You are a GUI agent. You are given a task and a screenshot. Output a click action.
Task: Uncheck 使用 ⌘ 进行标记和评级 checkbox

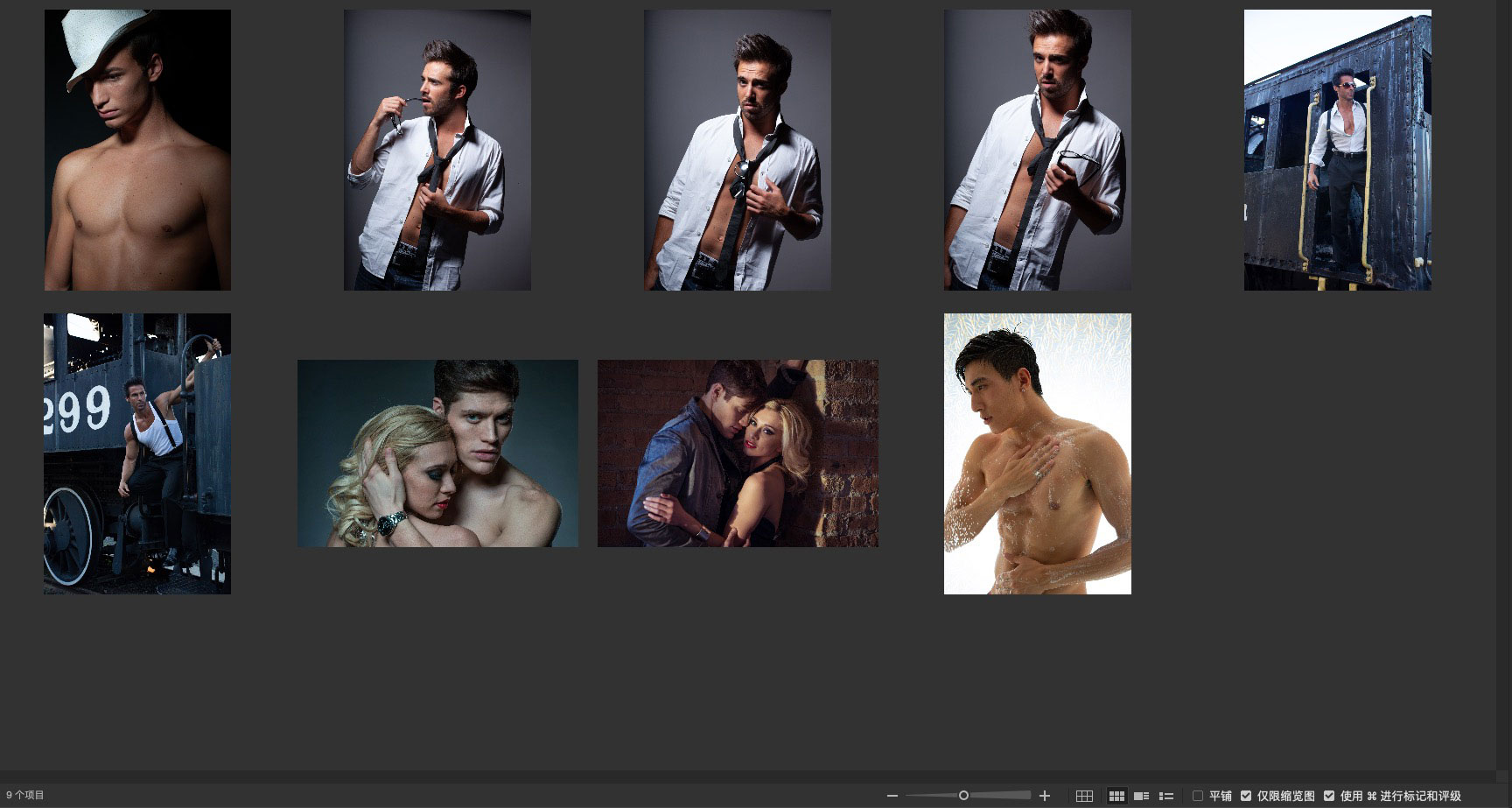tap(1329, 796)
